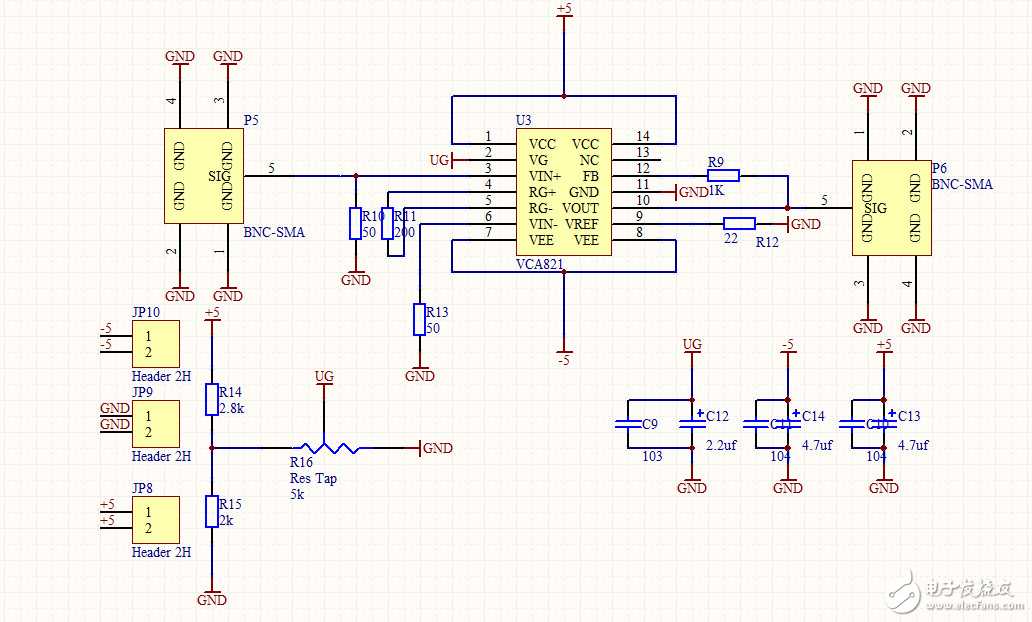The width and height of the screenshot is (1032, 622).
Task: Click the U3 designator label
Action: [x=523, y=120]
